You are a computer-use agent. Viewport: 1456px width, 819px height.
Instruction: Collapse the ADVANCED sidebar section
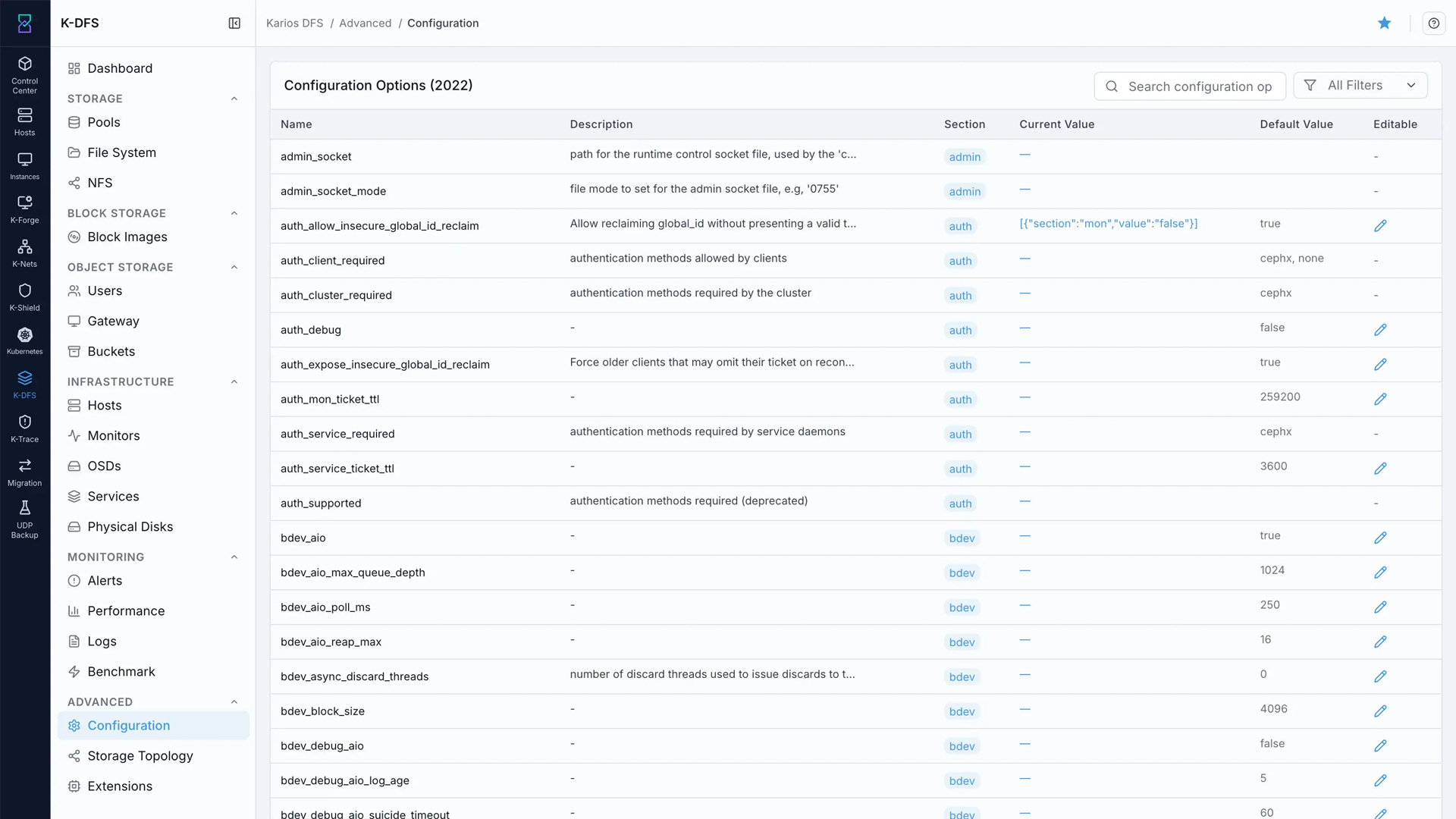[234, 701]
